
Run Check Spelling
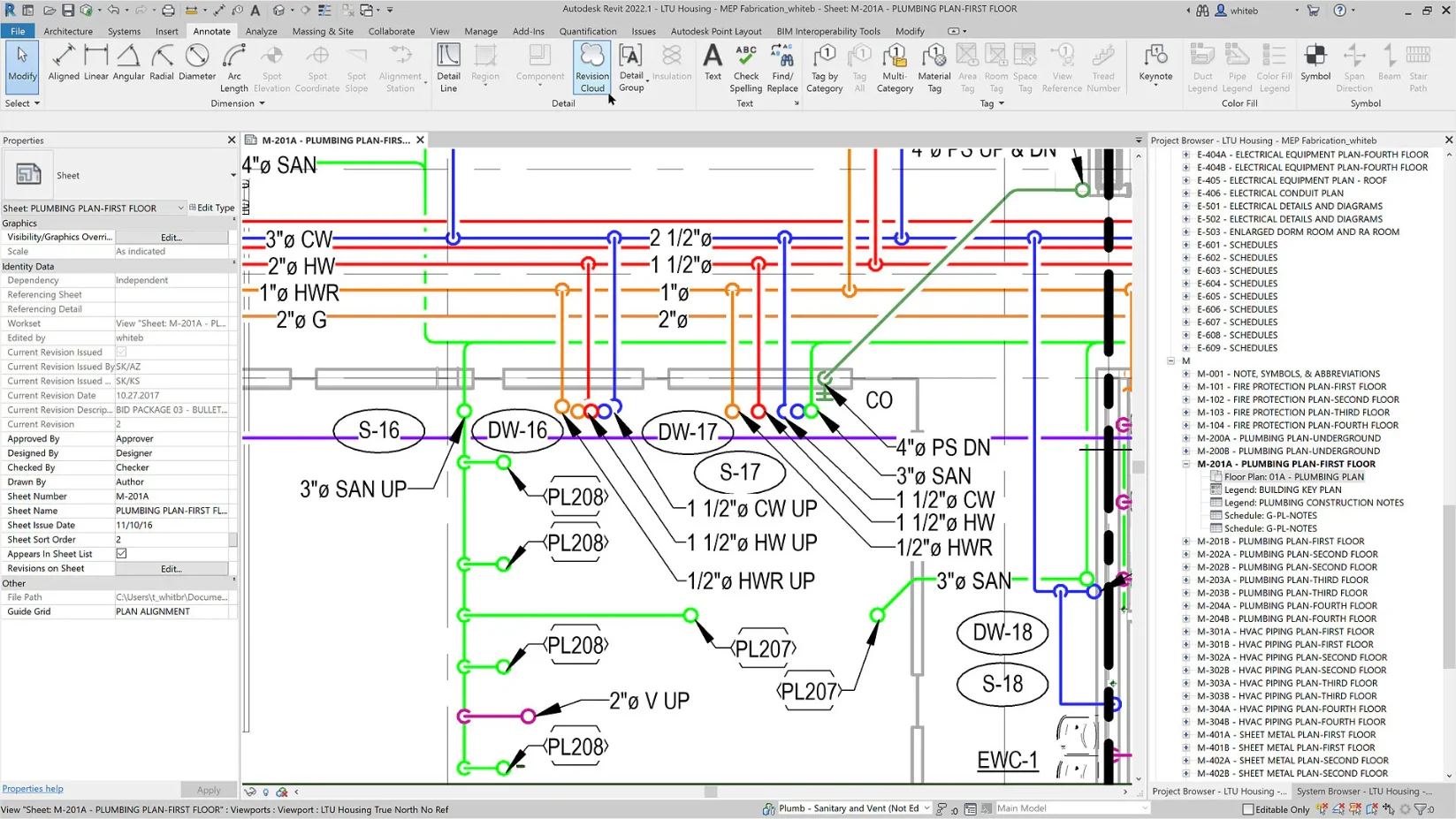(x=745, y=68)
